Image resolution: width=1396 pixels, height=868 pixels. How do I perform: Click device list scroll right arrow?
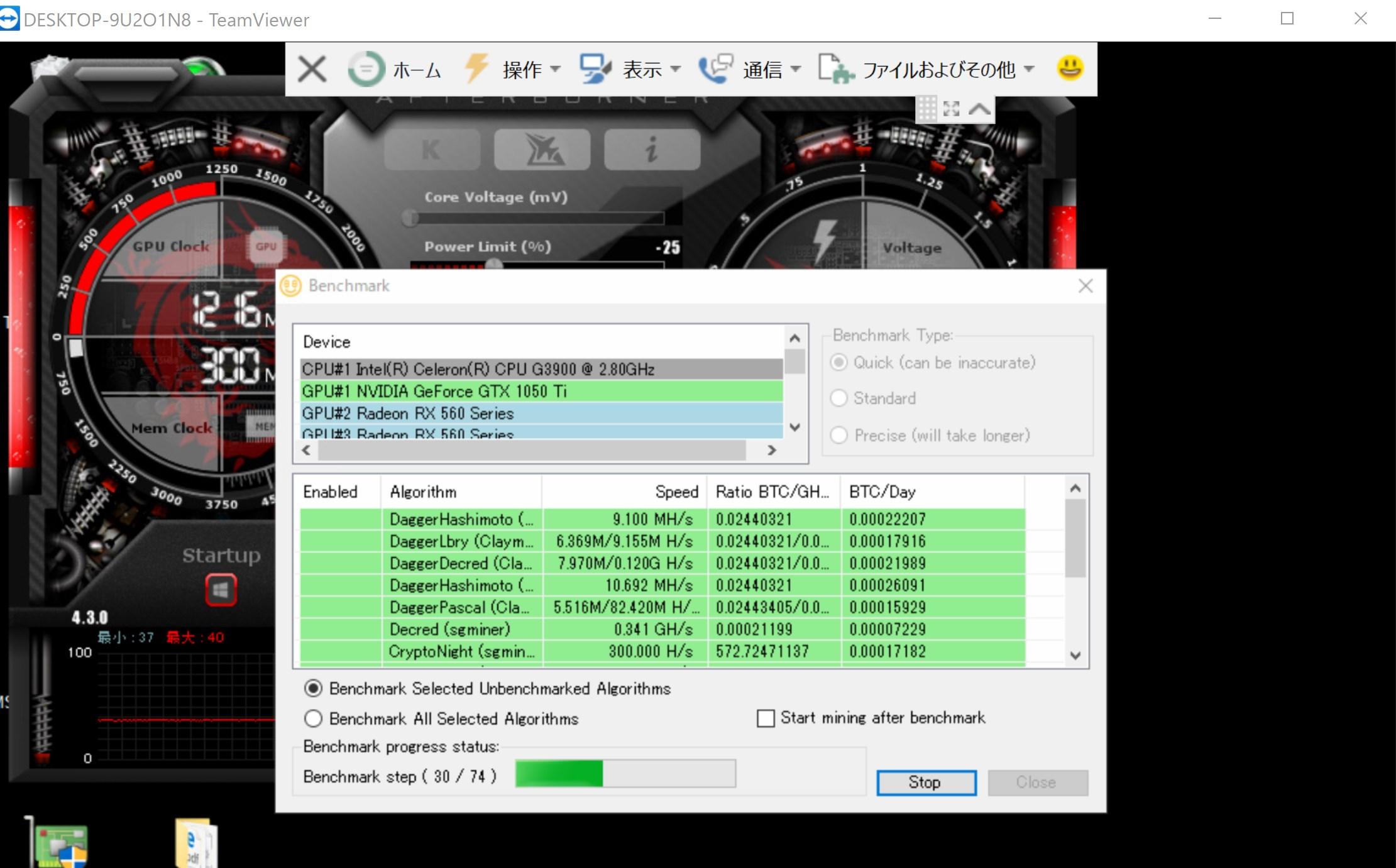click(x=772, y=450)
